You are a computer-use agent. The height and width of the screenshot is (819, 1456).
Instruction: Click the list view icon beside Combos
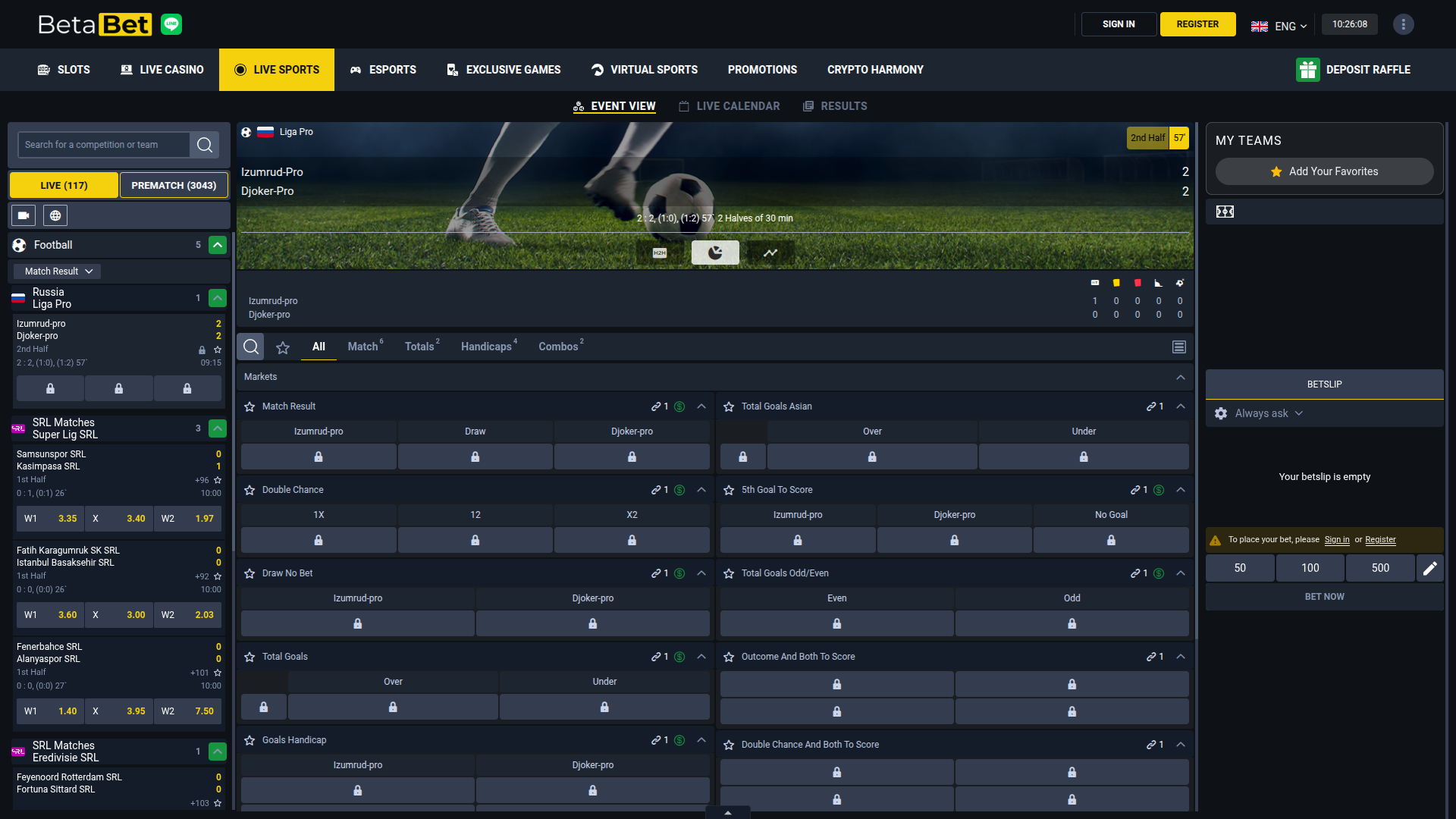1178,347
